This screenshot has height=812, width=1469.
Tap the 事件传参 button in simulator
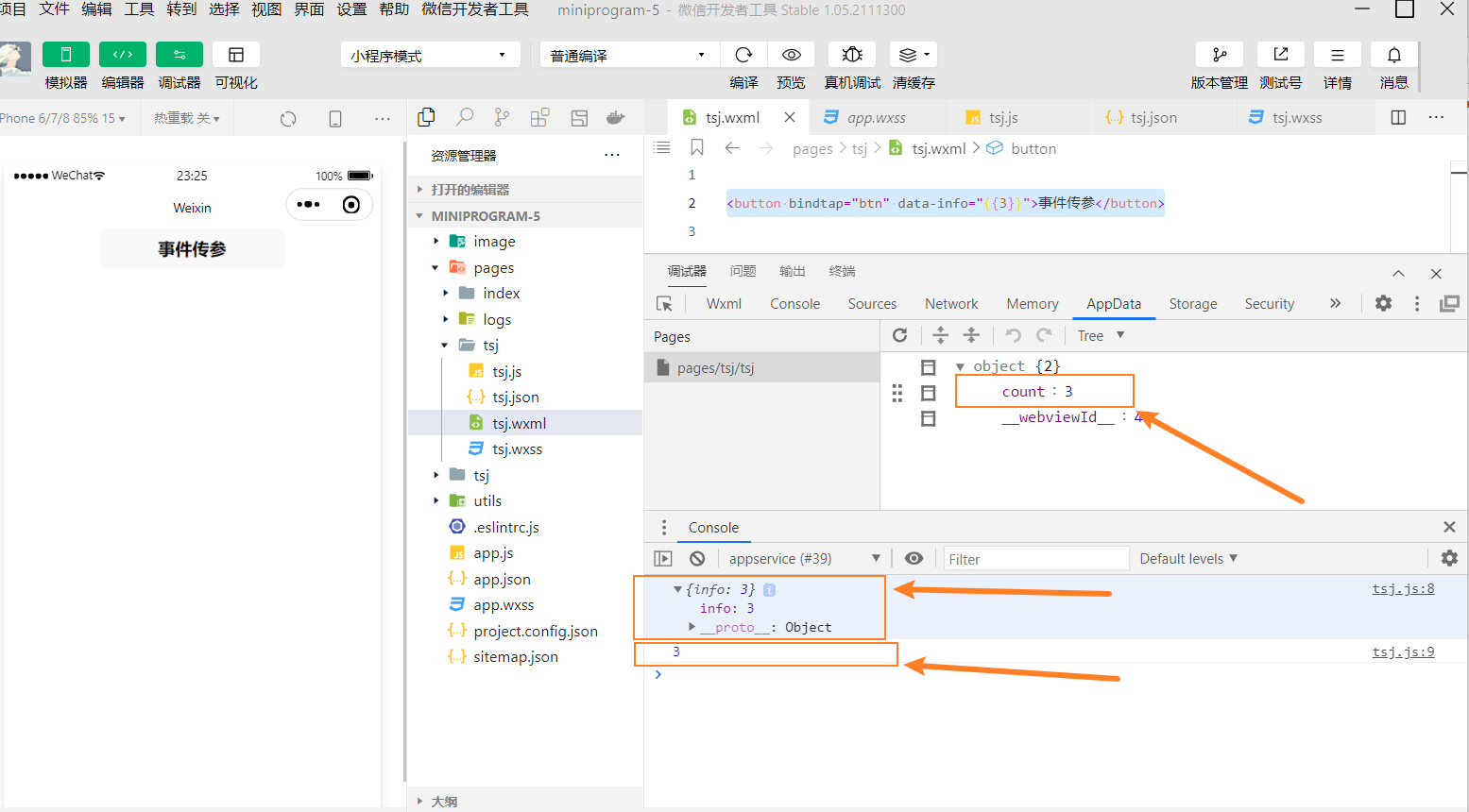(x=192, y=249)
